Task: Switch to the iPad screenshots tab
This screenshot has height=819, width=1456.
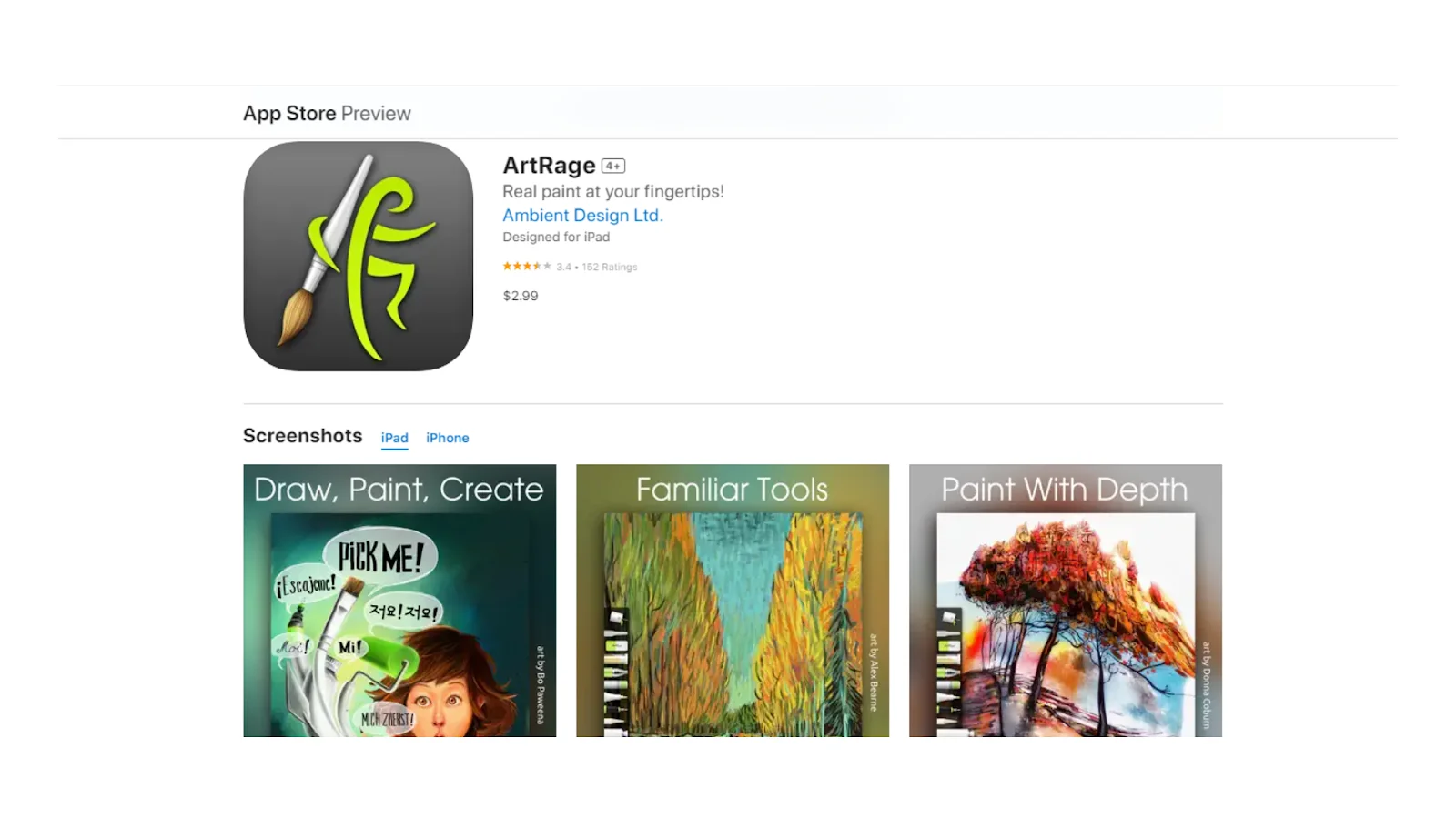Action: coord(395,438)
